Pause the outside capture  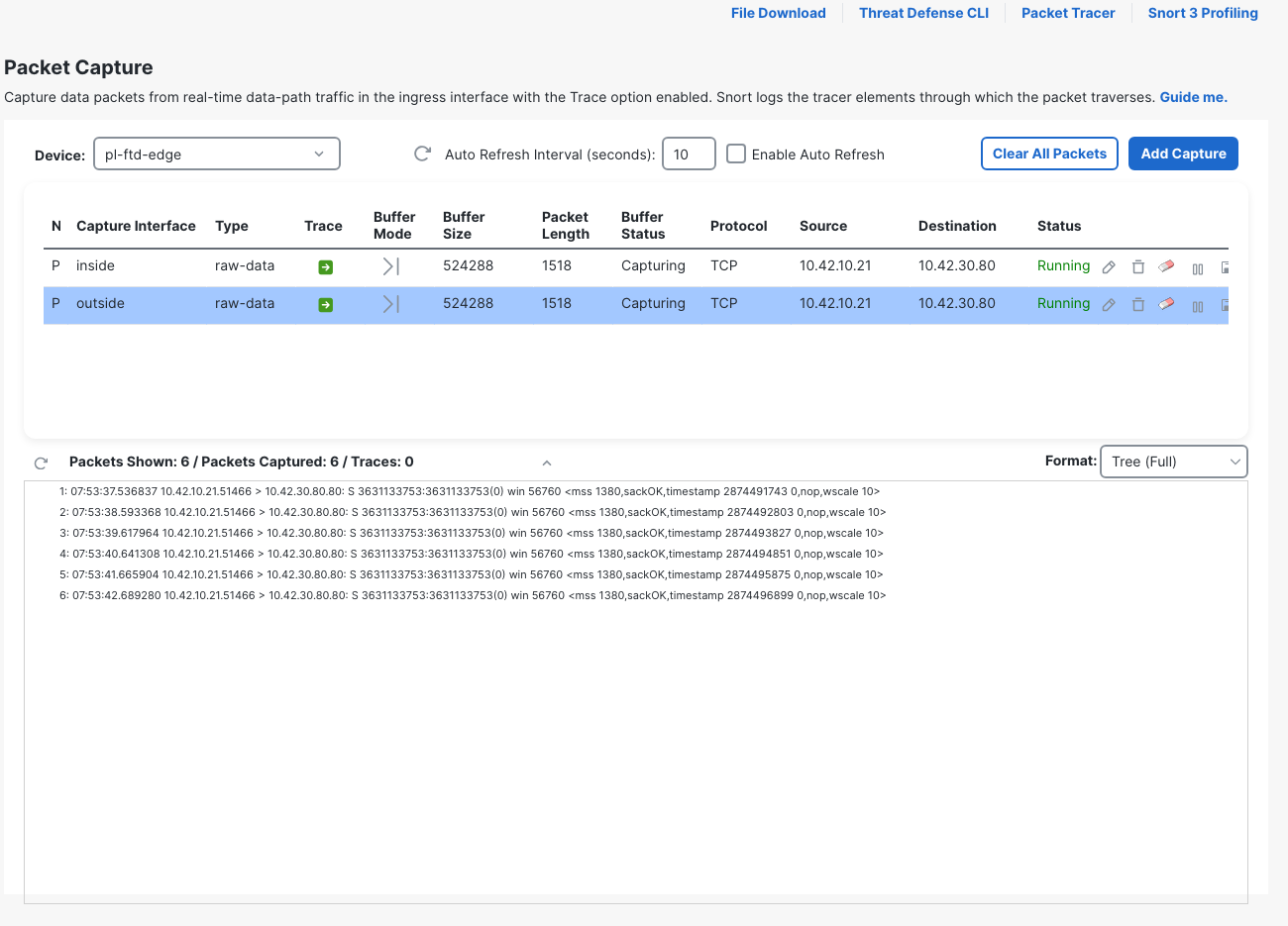pos(1198,306)
